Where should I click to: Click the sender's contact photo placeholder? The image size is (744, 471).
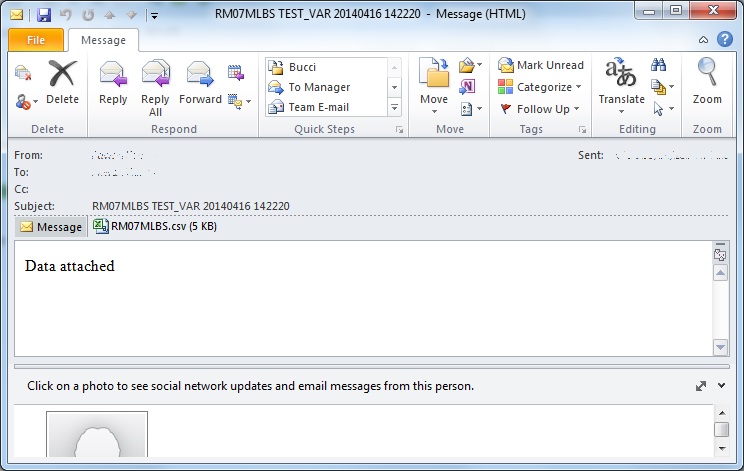point(97,434)
